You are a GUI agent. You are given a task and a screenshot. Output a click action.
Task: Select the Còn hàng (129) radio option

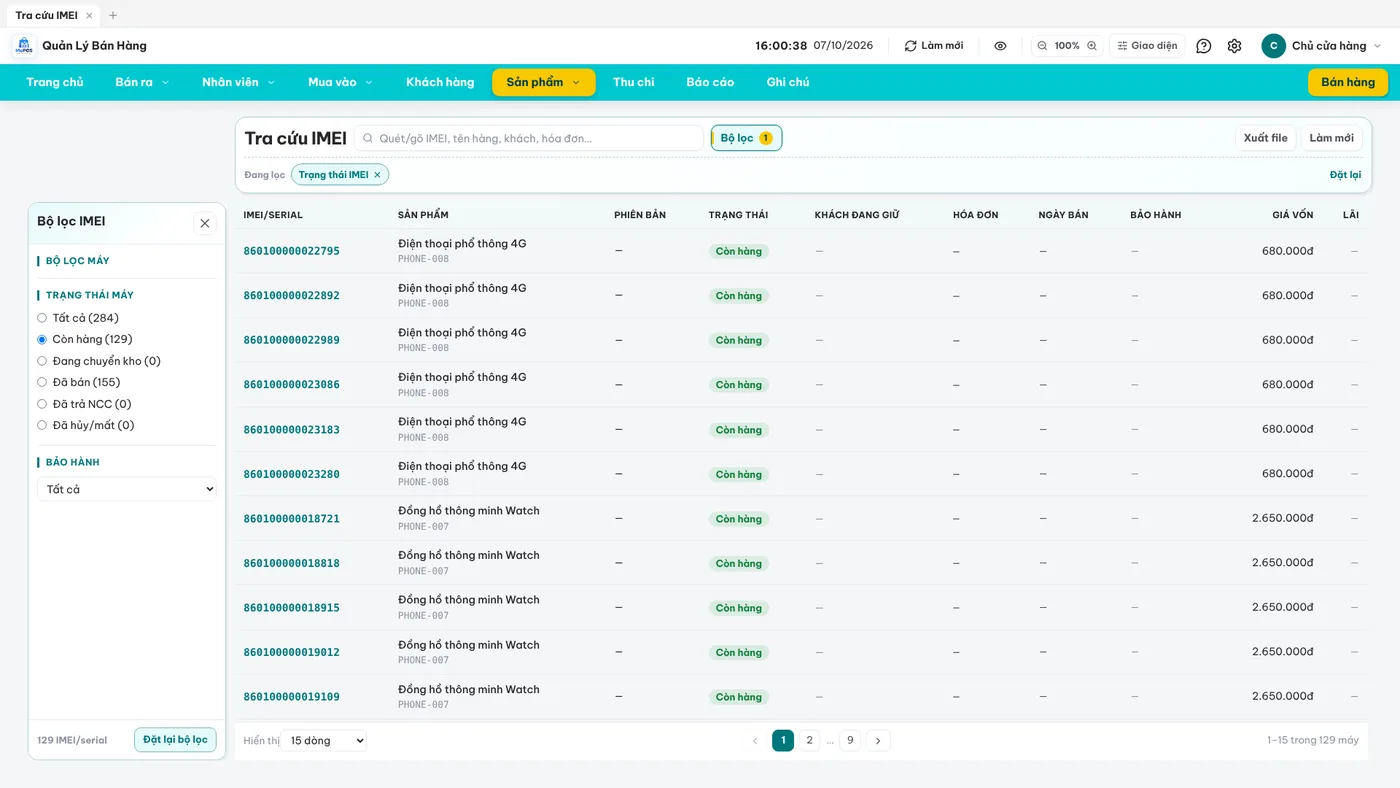click(42, 340)
